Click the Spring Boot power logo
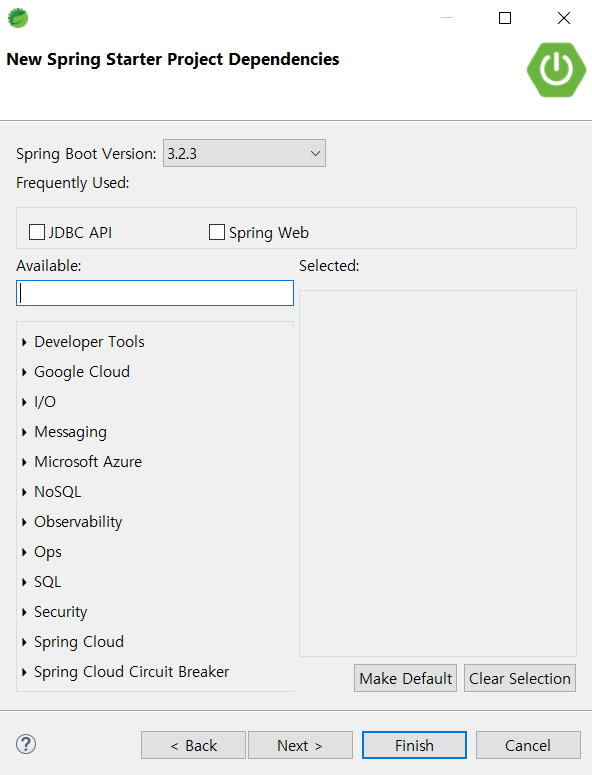 [x=556, y=70]
